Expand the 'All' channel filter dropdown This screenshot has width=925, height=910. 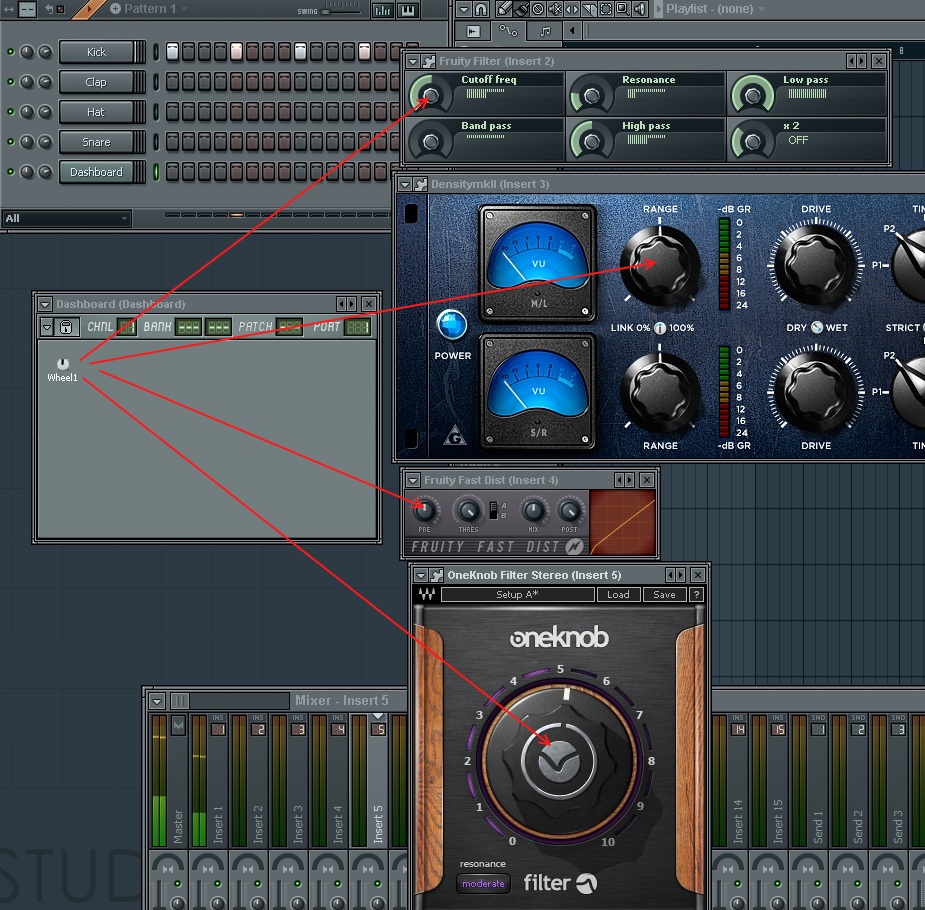(x=124, y=218)
